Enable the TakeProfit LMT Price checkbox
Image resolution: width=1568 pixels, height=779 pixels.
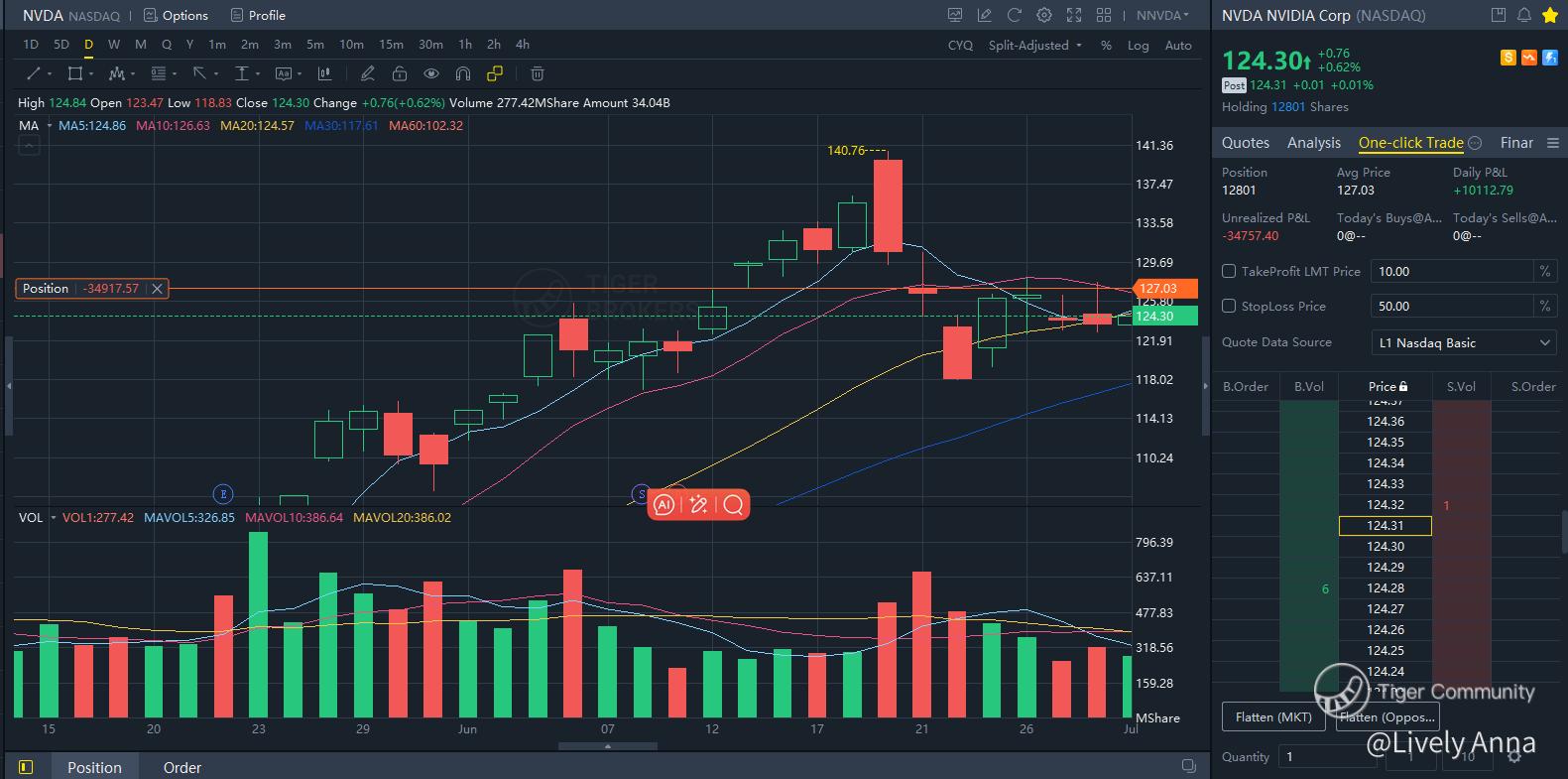(x=1229, y=271)
